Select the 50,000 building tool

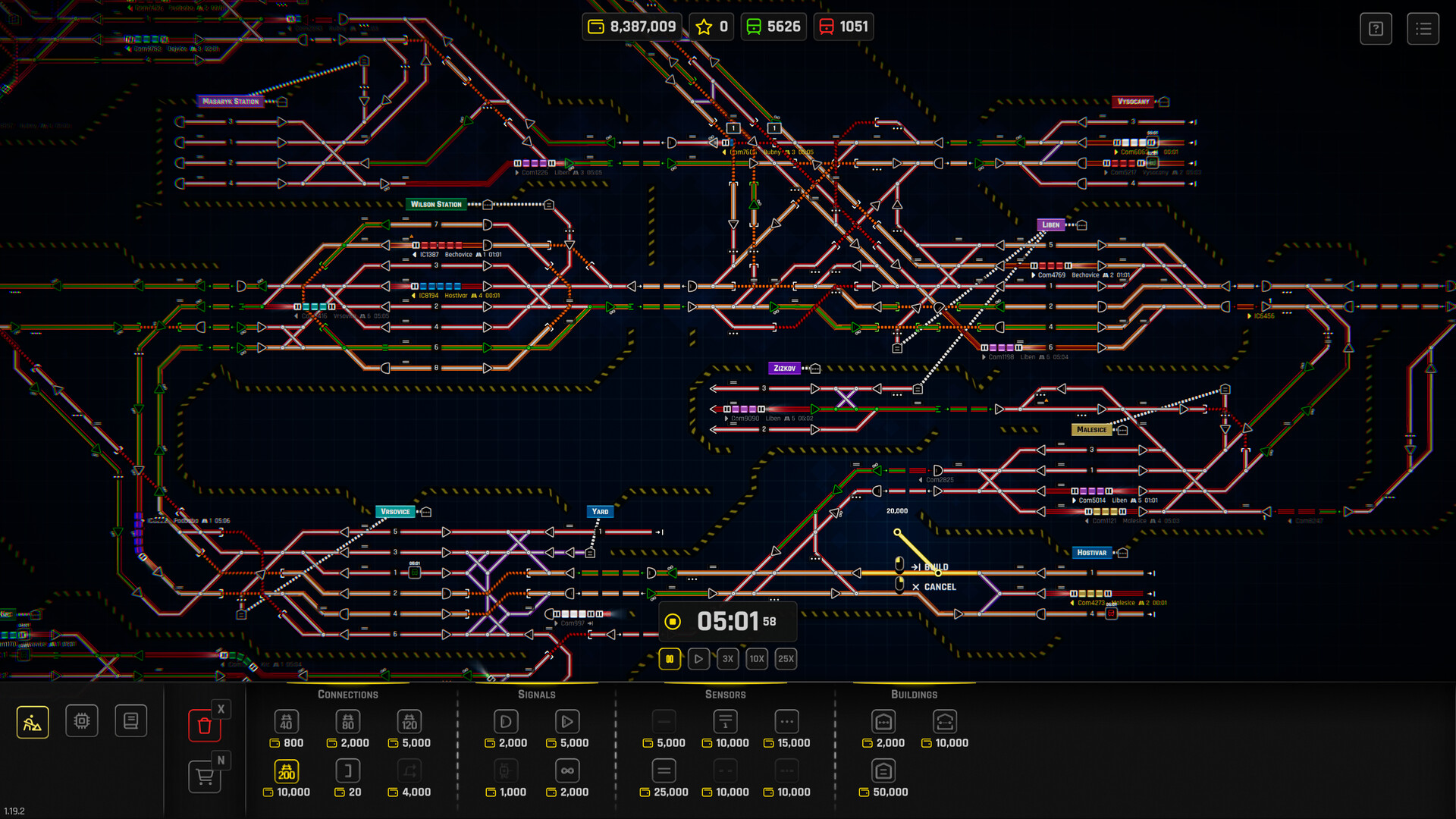(883, 770)
